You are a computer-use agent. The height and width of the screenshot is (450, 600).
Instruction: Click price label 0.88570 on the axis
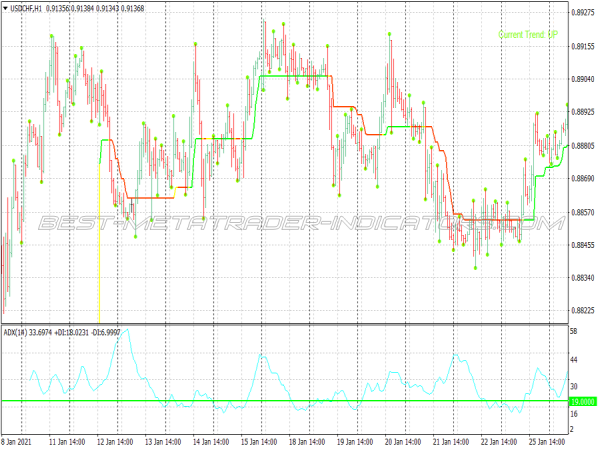pos(583,212)
